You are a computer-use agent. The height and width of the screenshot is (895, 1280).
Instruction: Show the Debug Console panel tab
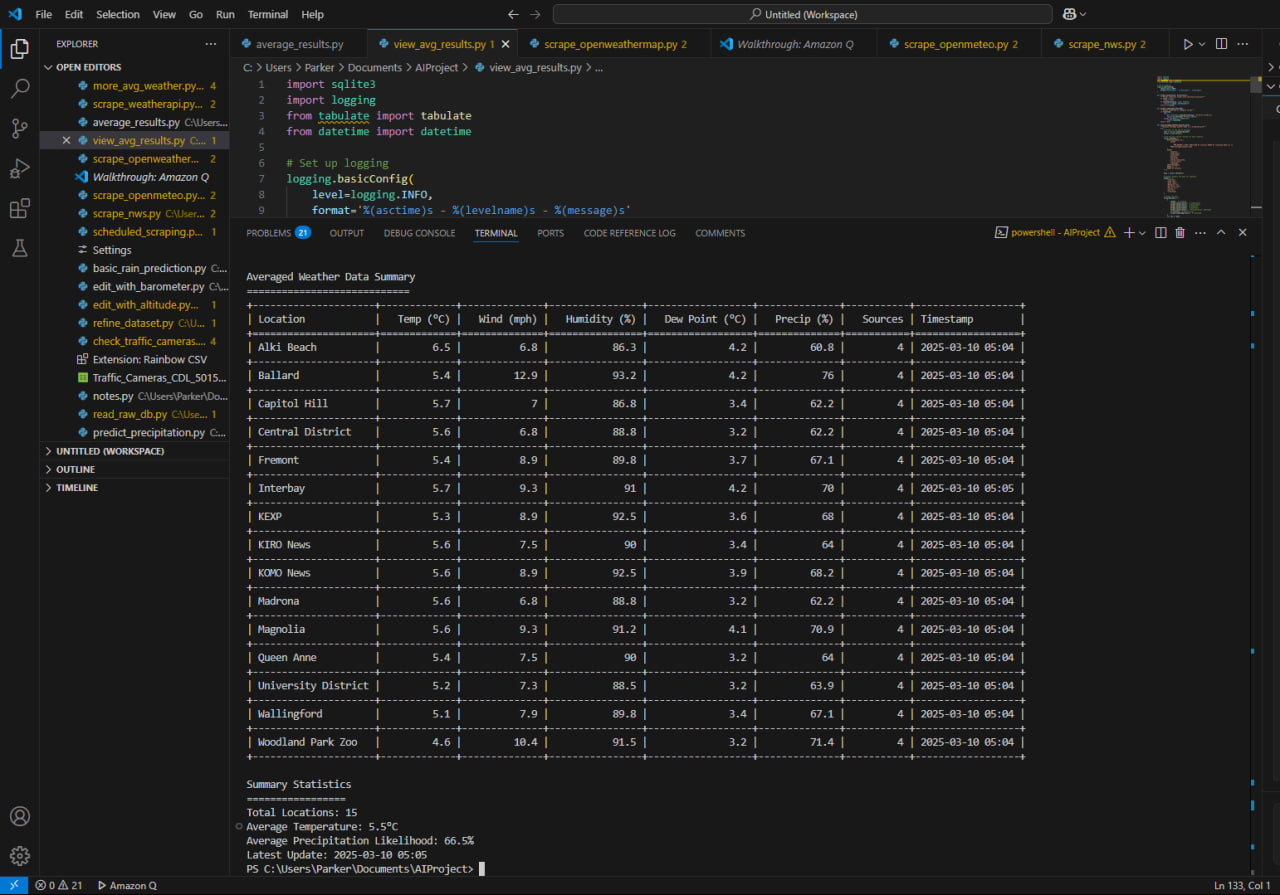[x=419, y=233]
